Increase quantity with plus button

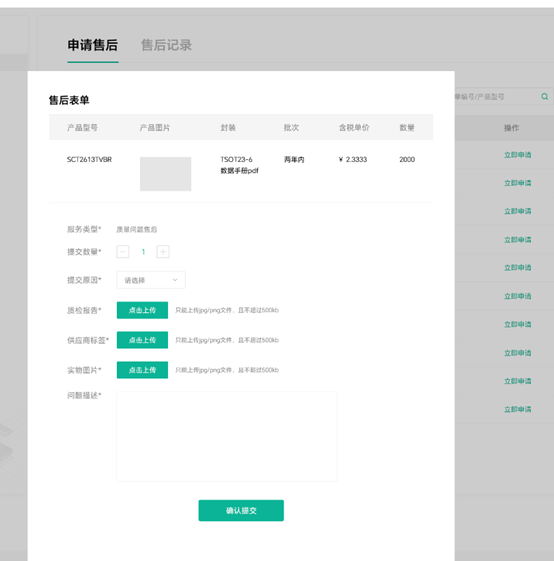(163, 252)
